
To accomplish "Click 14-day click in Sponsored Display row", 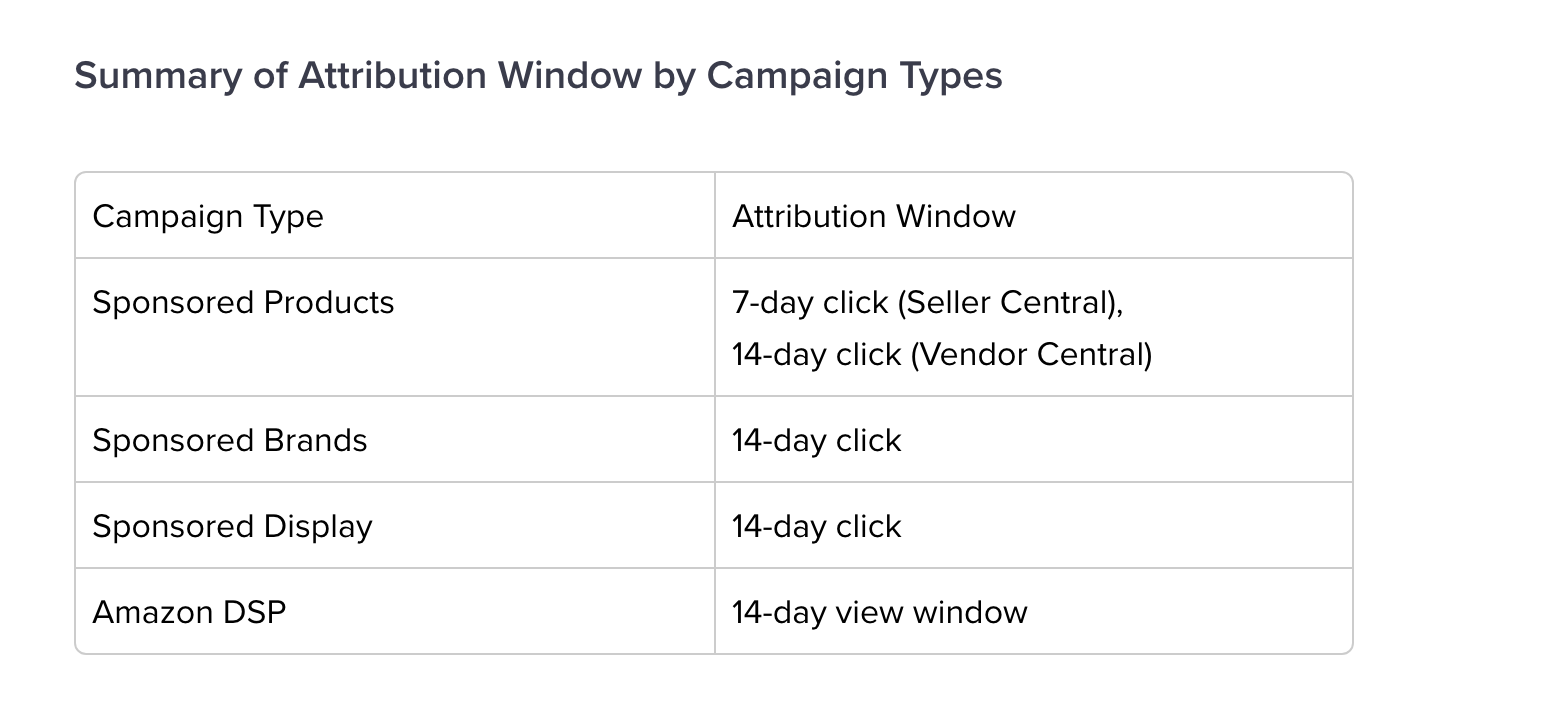I will click(817, 526).
